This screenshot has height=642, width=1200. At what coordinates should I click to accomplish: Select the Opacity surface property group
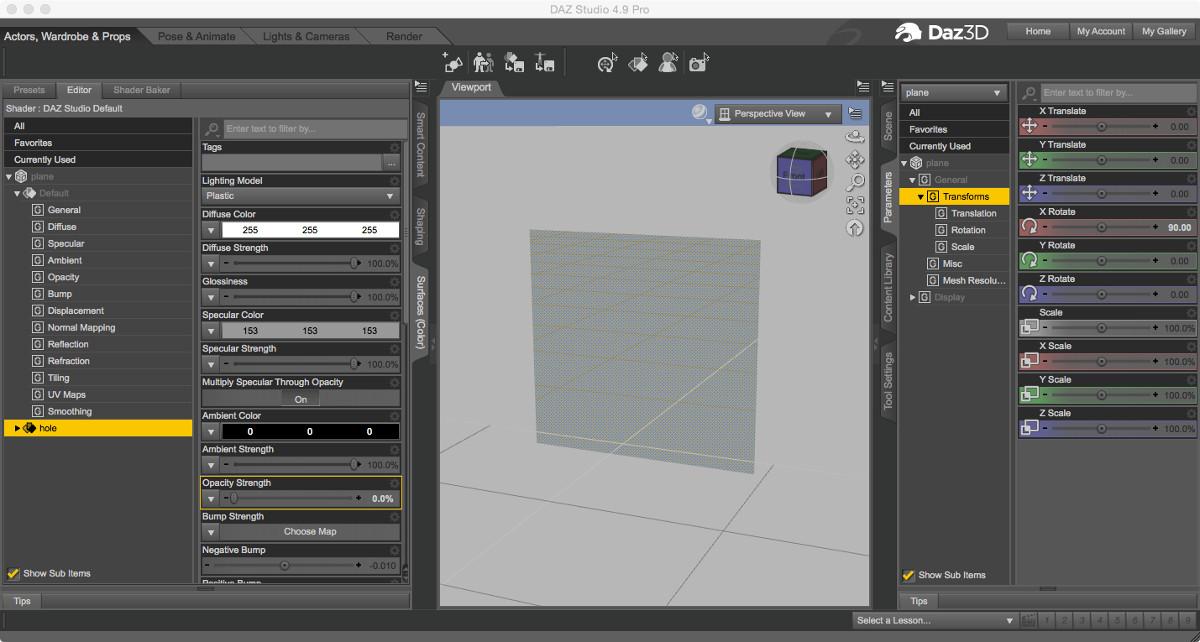click(63, 277)
